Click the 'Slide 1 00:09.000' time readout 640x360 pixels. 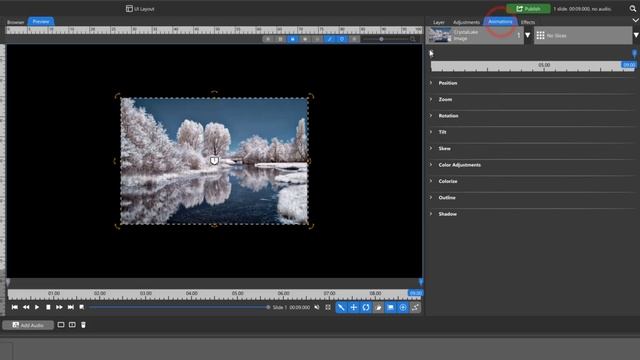(291, 307)
